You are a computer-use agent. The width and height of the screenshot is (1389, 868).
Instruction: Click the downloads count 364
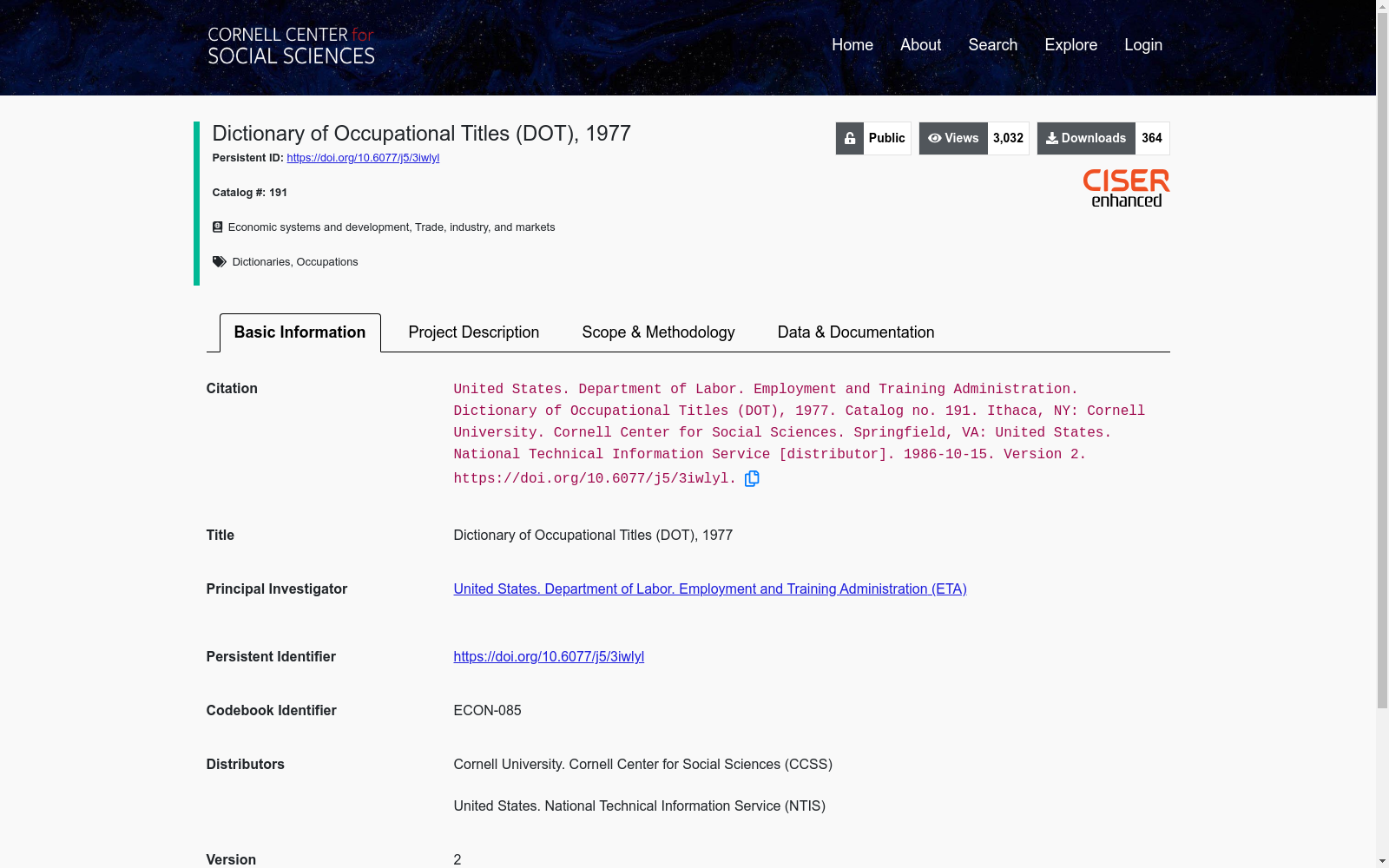click(x=1152, y=138)
